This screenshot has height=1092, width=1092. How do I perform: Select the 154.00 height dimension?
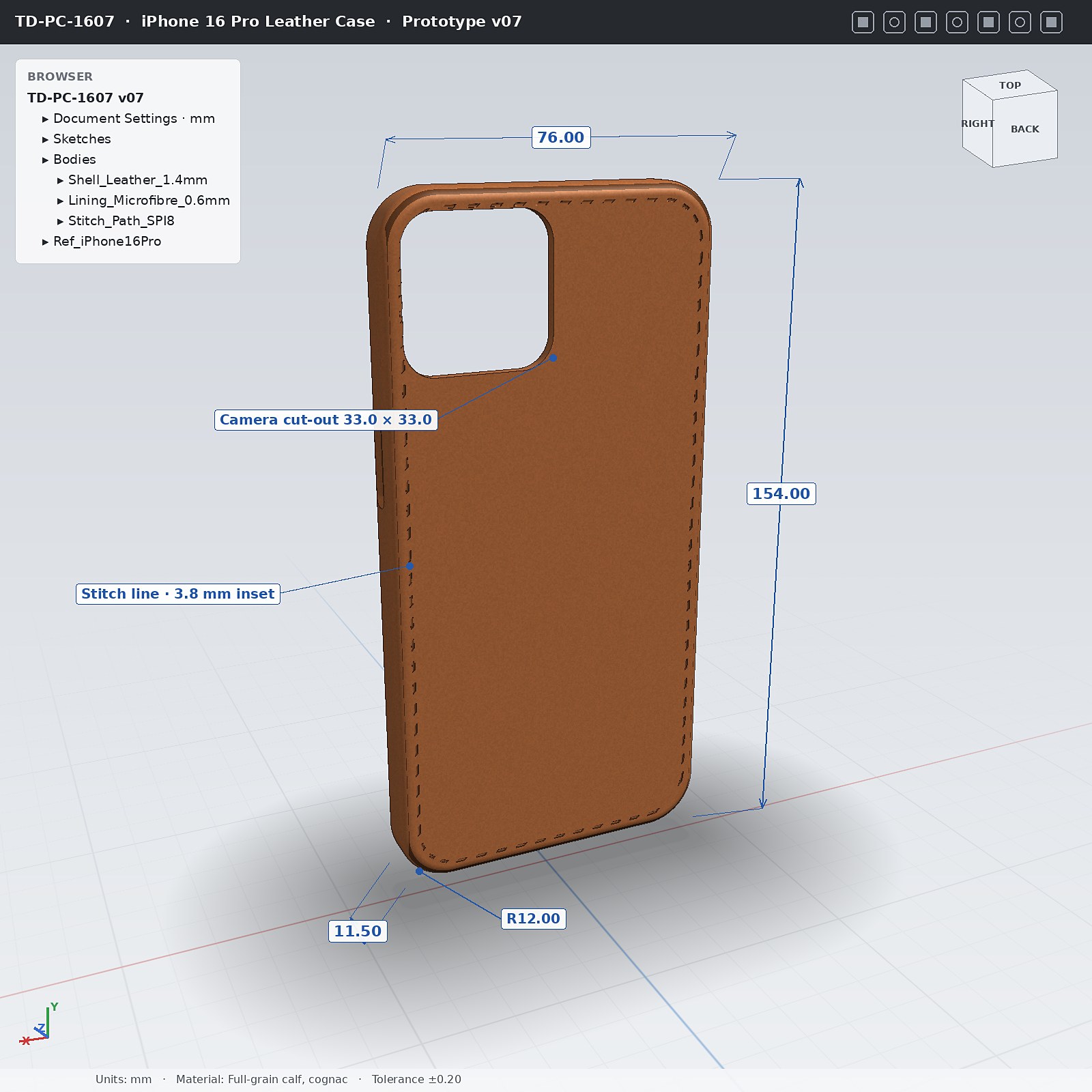[781, 493]
